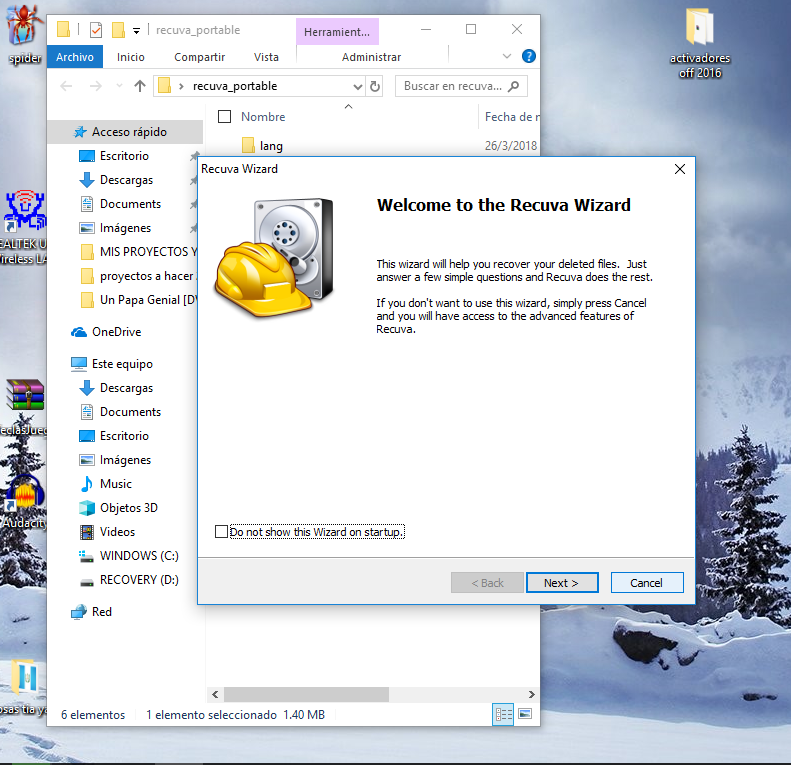Open the Music folder
Screen dimensions: 791x765
tap(116, 484)
